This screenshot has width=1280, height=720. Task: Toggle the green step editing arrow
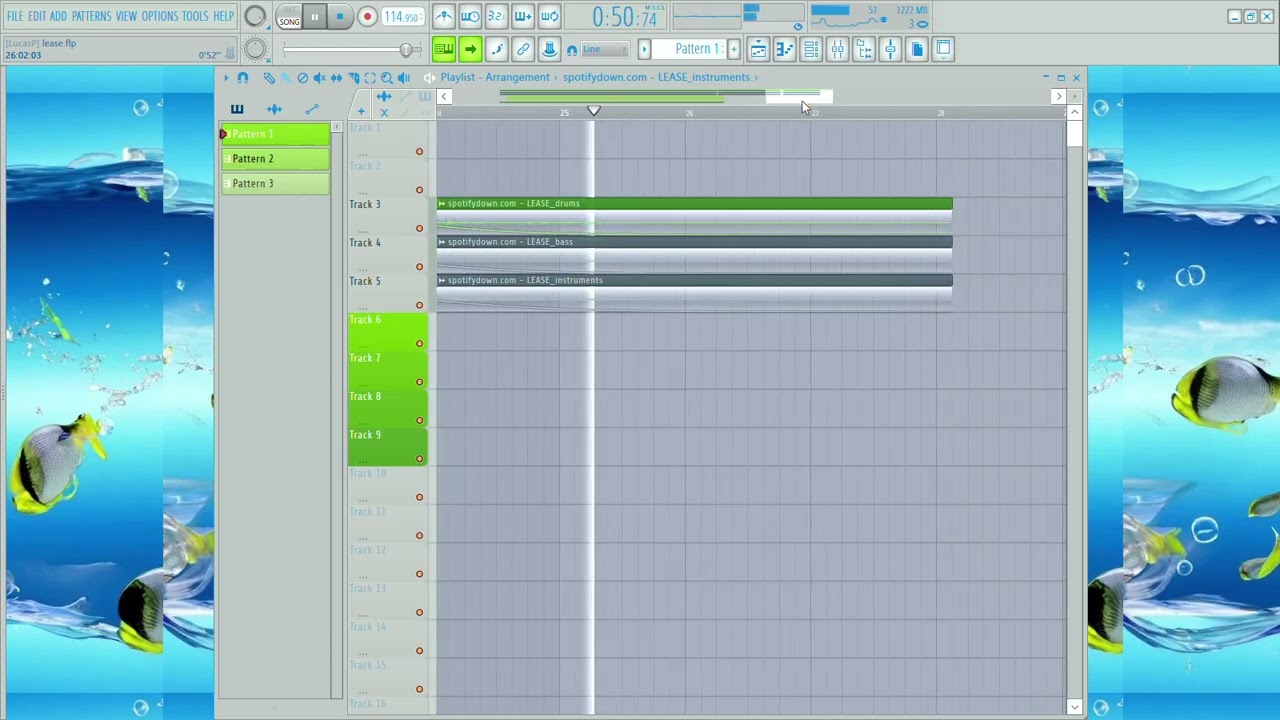pos(470,49)
